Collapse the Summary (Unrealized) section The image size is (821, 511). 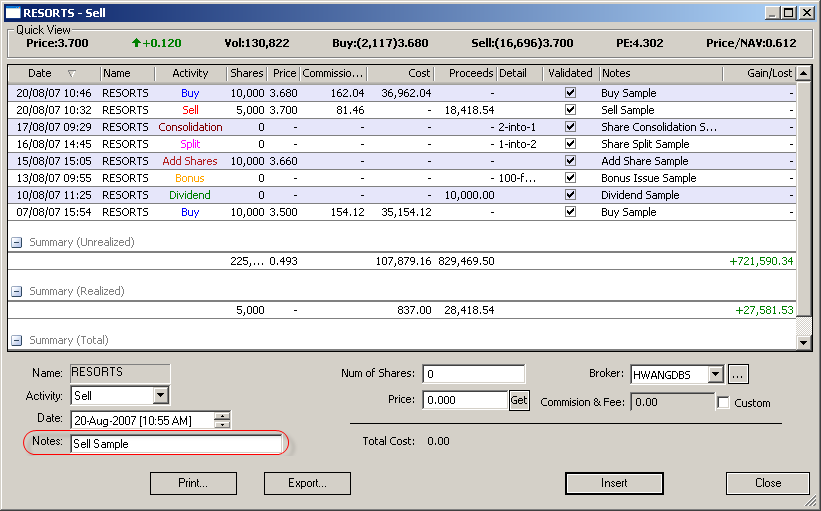click(x=17, y=242)
